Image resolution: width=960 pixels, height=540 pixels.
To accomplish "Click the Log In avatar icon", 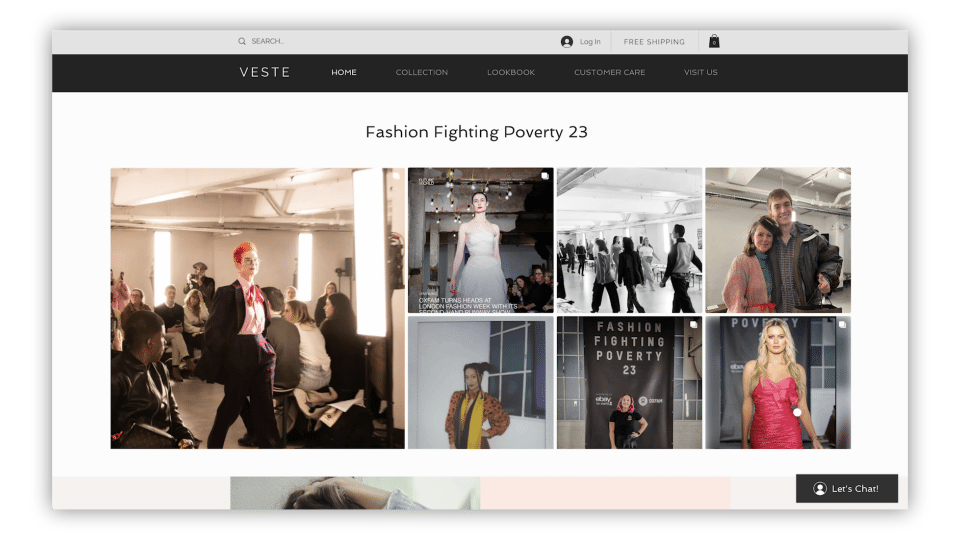I will [x=567, y=42].
